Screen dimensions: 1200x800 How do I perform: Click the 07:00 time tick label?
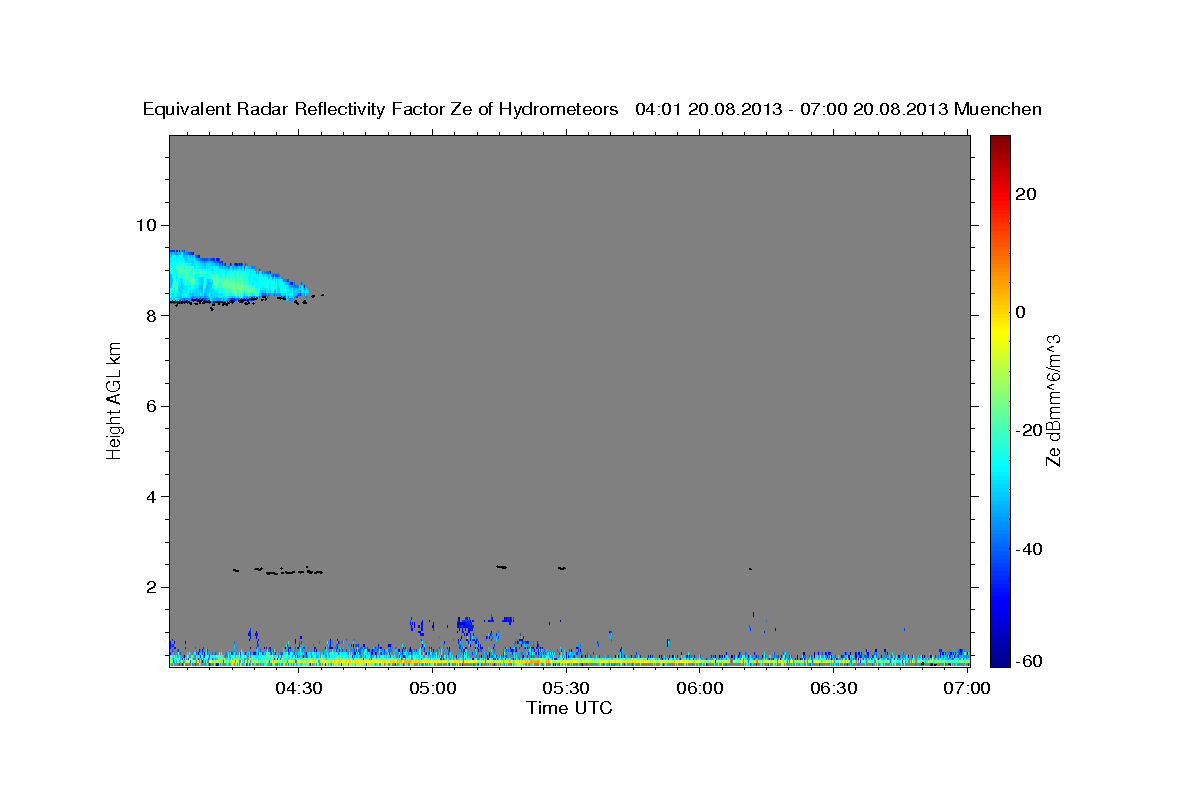pyautogui.click(x=967, y=688)
